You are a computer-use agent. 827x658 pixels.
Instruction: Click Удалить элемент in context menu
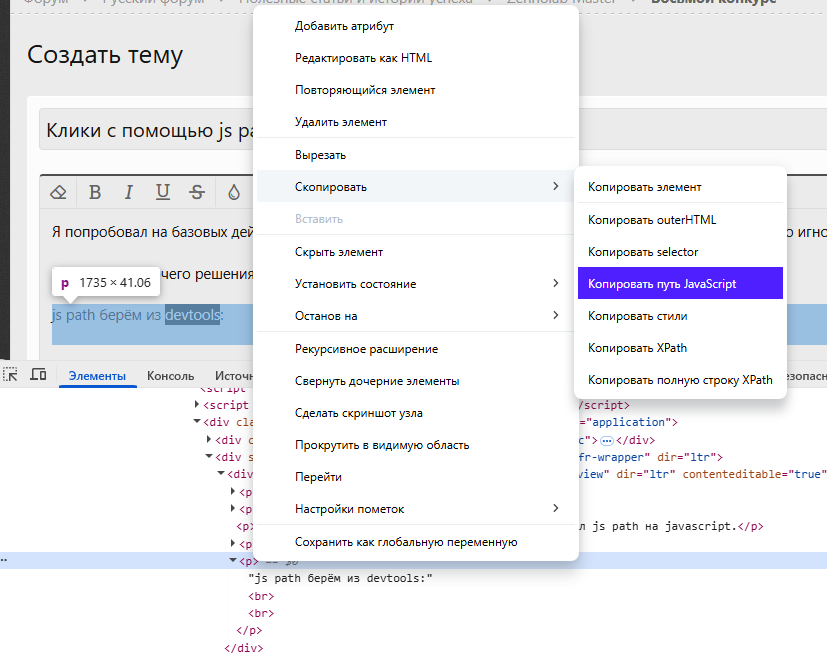tap(340, 122)
